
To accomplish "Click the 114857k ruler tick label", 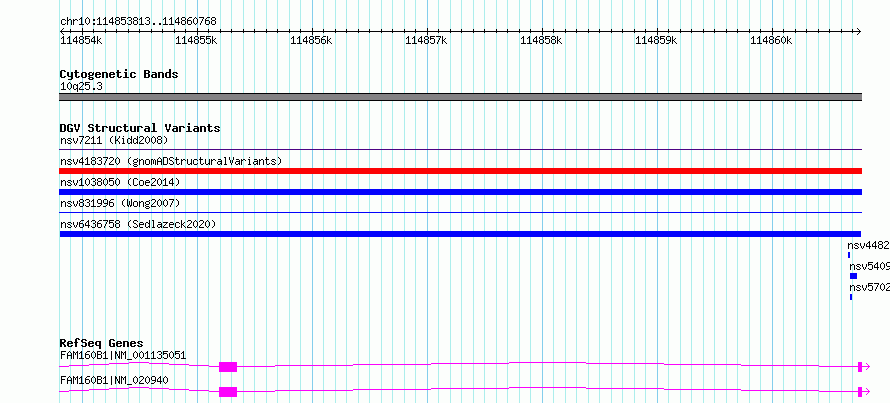I will click(x=426, y=40).
